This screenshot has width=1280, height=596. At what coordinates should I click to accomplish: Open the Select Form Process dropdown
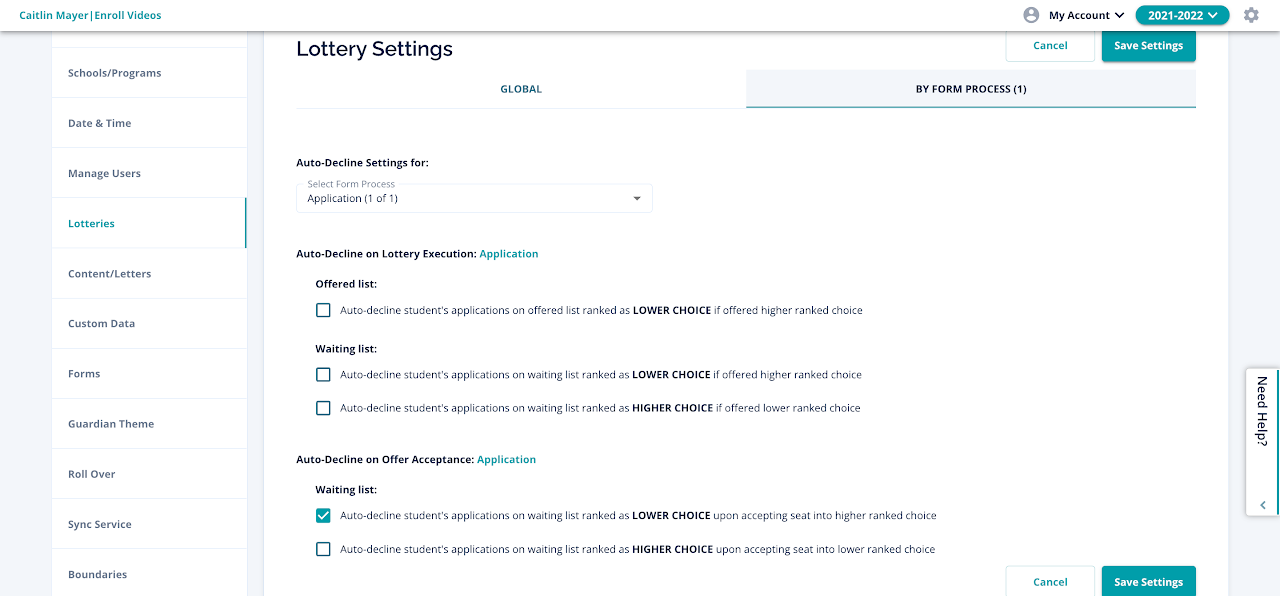474,198
